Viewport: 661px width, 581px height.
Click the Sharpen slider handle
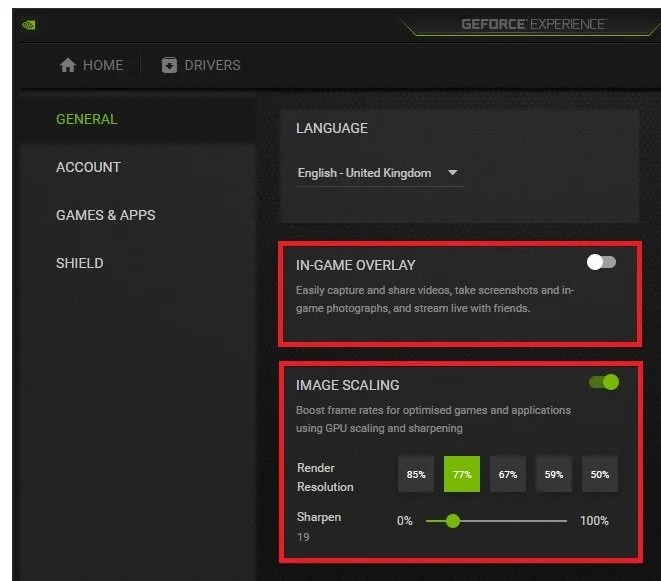pos(453,521)
